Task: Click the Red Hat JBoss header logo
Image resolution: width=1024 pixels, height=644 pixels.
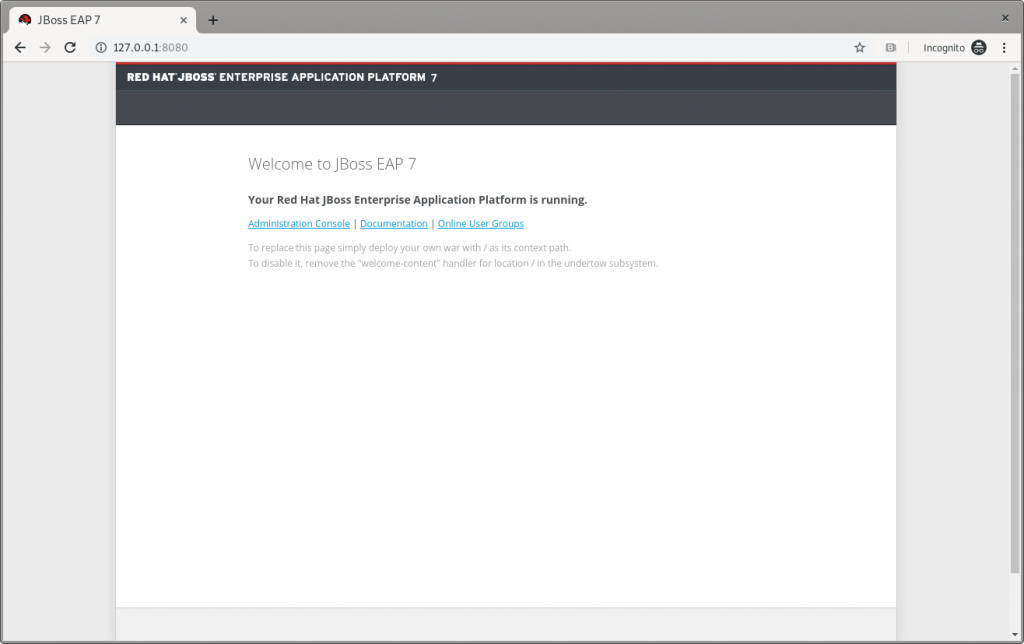Action: coord(281,77)
